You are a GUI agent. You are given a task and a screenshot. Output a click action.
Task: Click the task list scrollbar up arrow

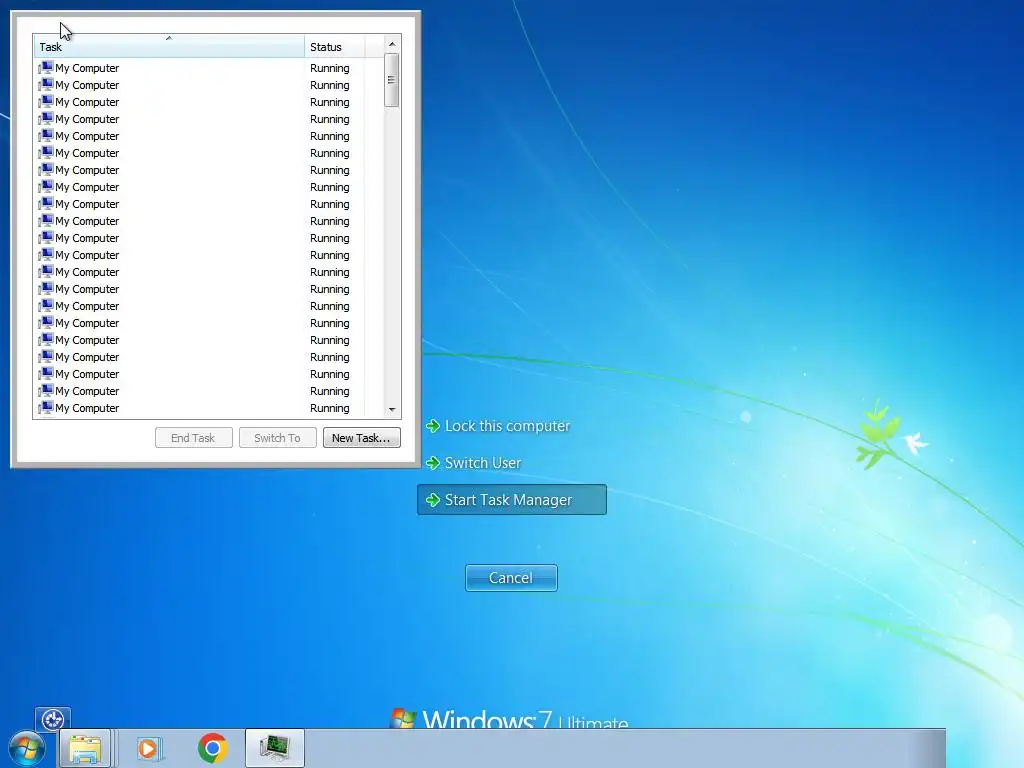click(392, 44)
